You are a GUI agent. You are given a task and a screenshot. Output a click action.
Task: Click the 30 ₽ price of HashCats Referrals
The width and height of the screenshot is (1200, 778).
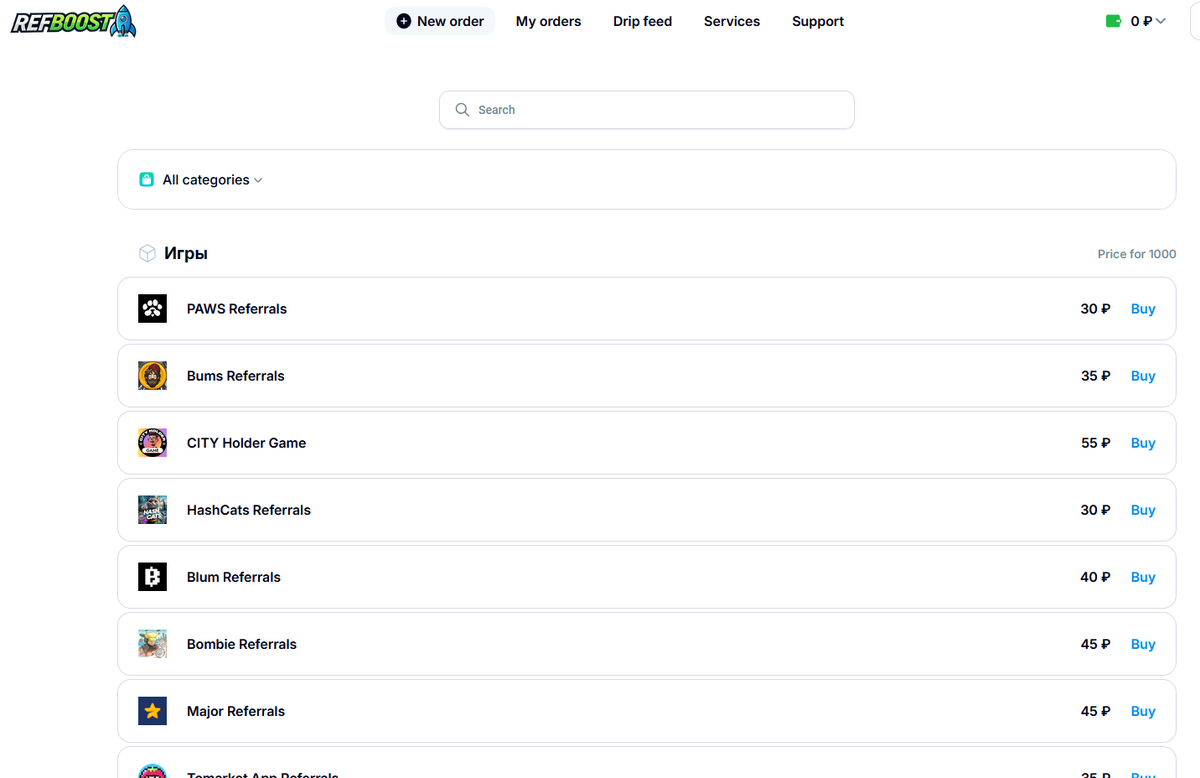1096,510
